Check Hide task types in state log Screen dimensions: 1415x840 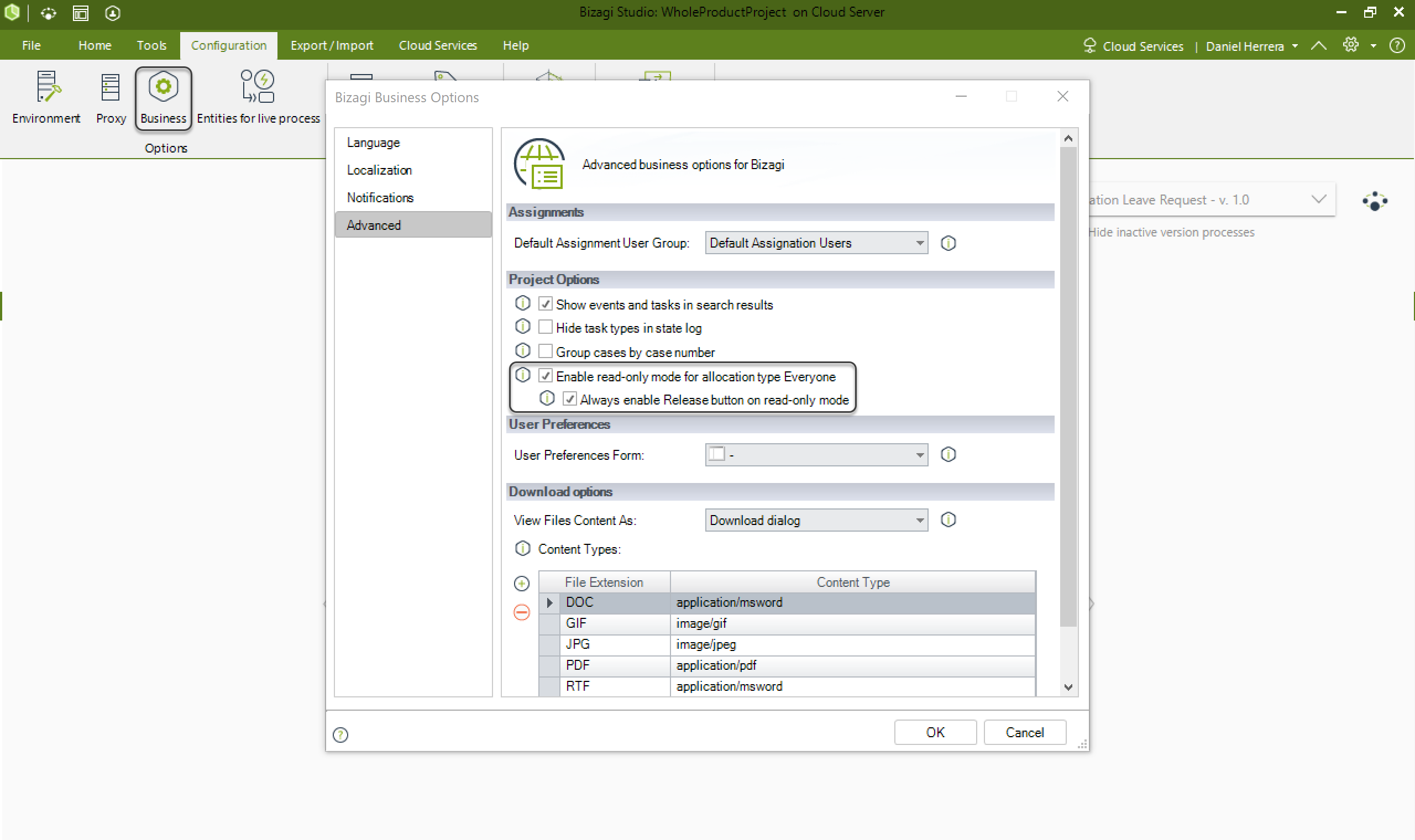[545, 327]
